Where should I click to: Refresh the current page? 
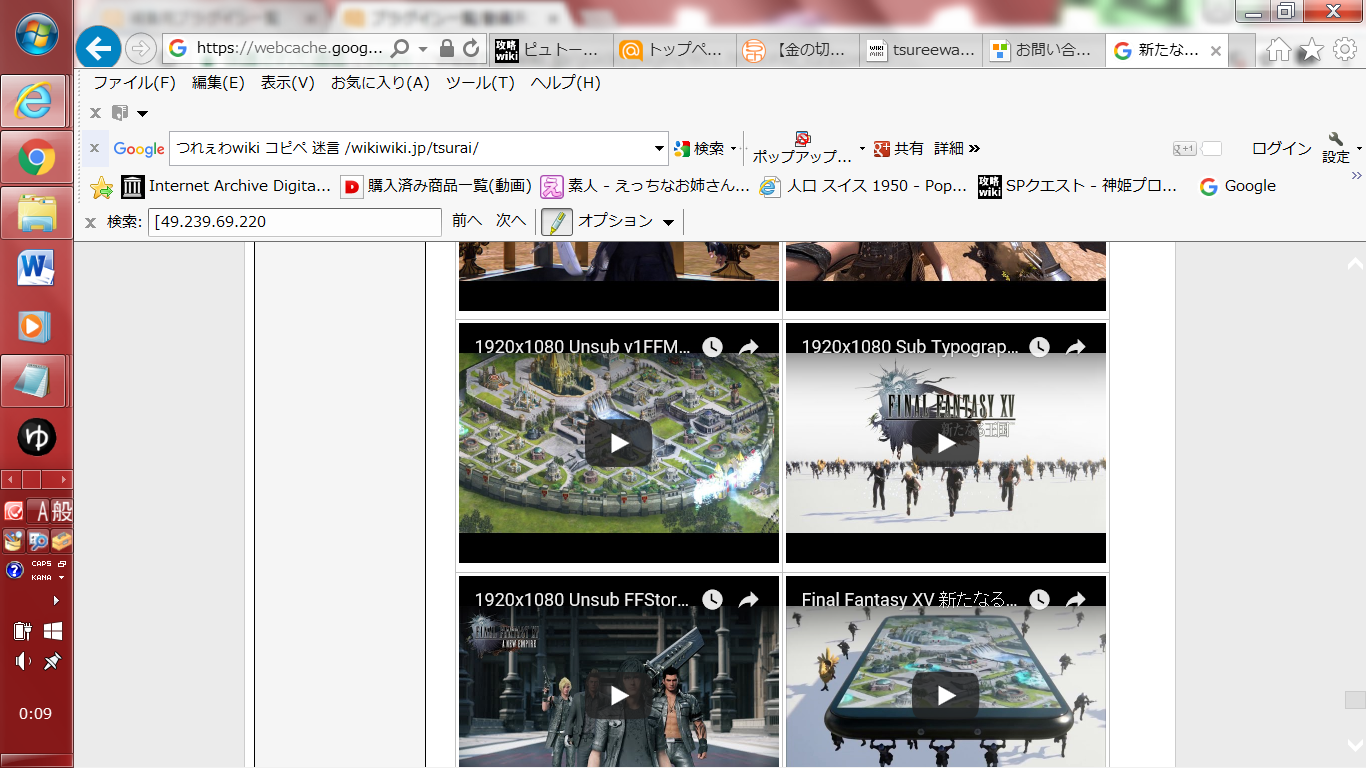pos(472,49)
